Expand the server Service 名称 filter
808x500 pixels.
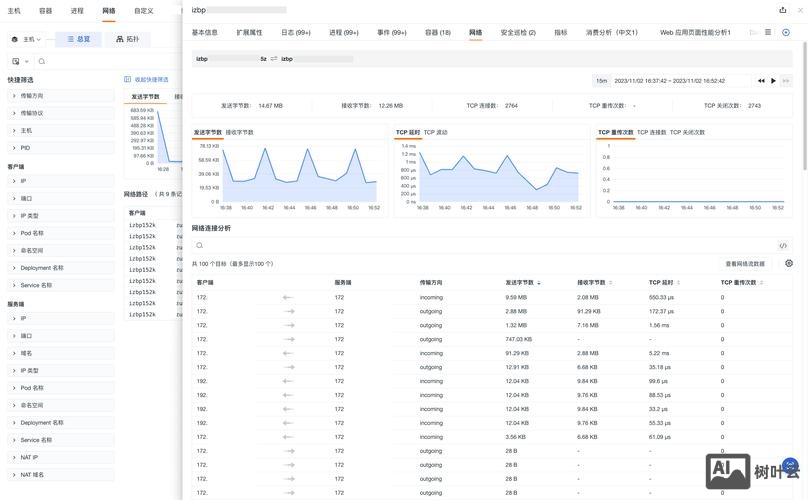[61, 440]
